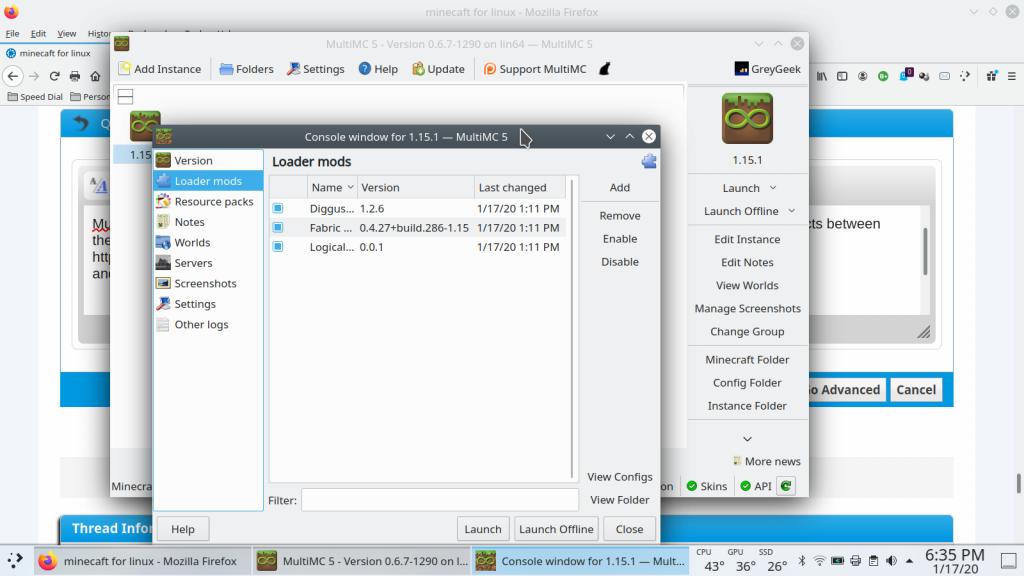Toggle the checkbox for Diggus mod
Image resolution: width=1024 pixels, height=576 pixels.
tap(278, 209)
